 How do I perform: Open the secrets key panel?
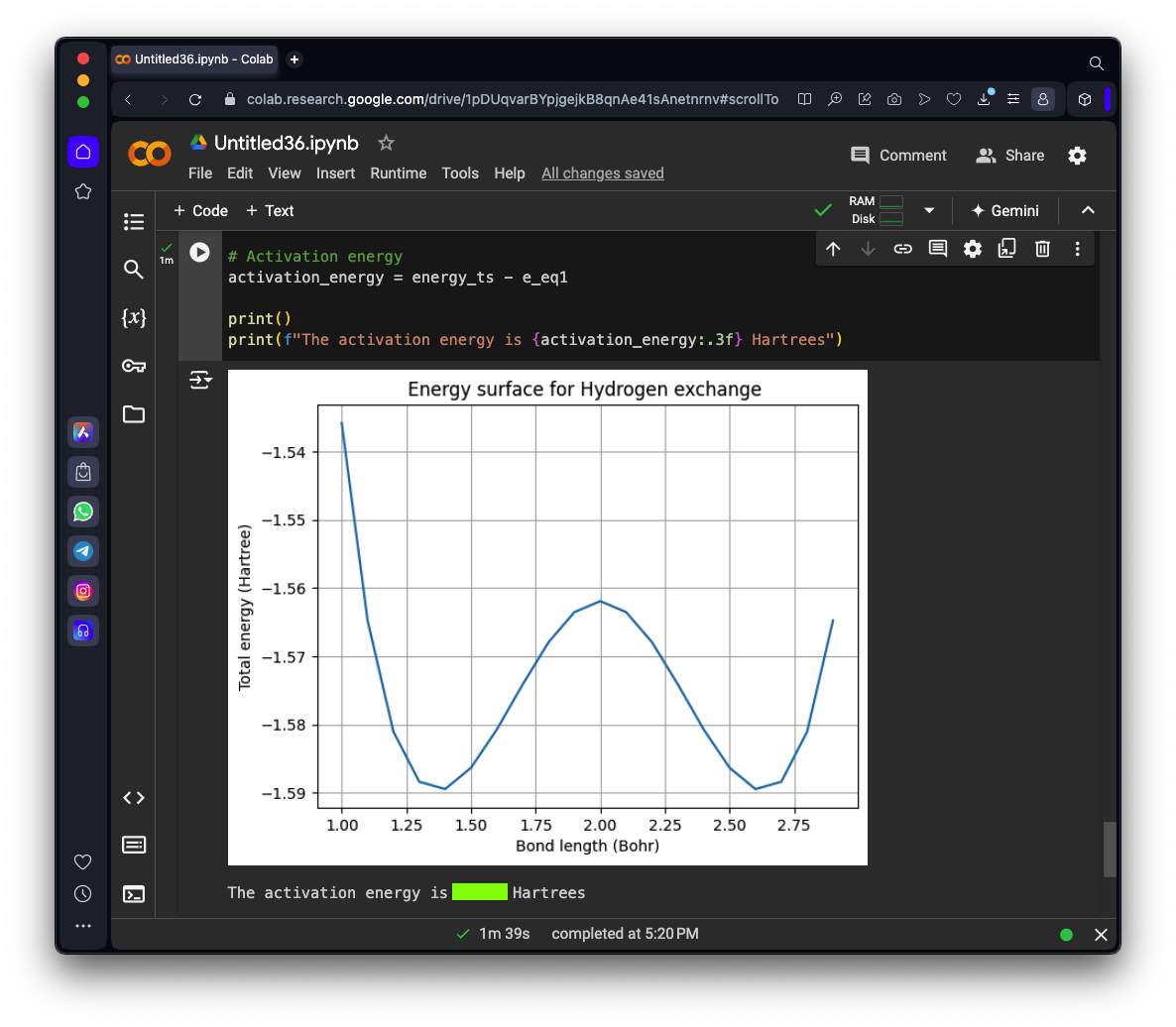pos(134,366)
